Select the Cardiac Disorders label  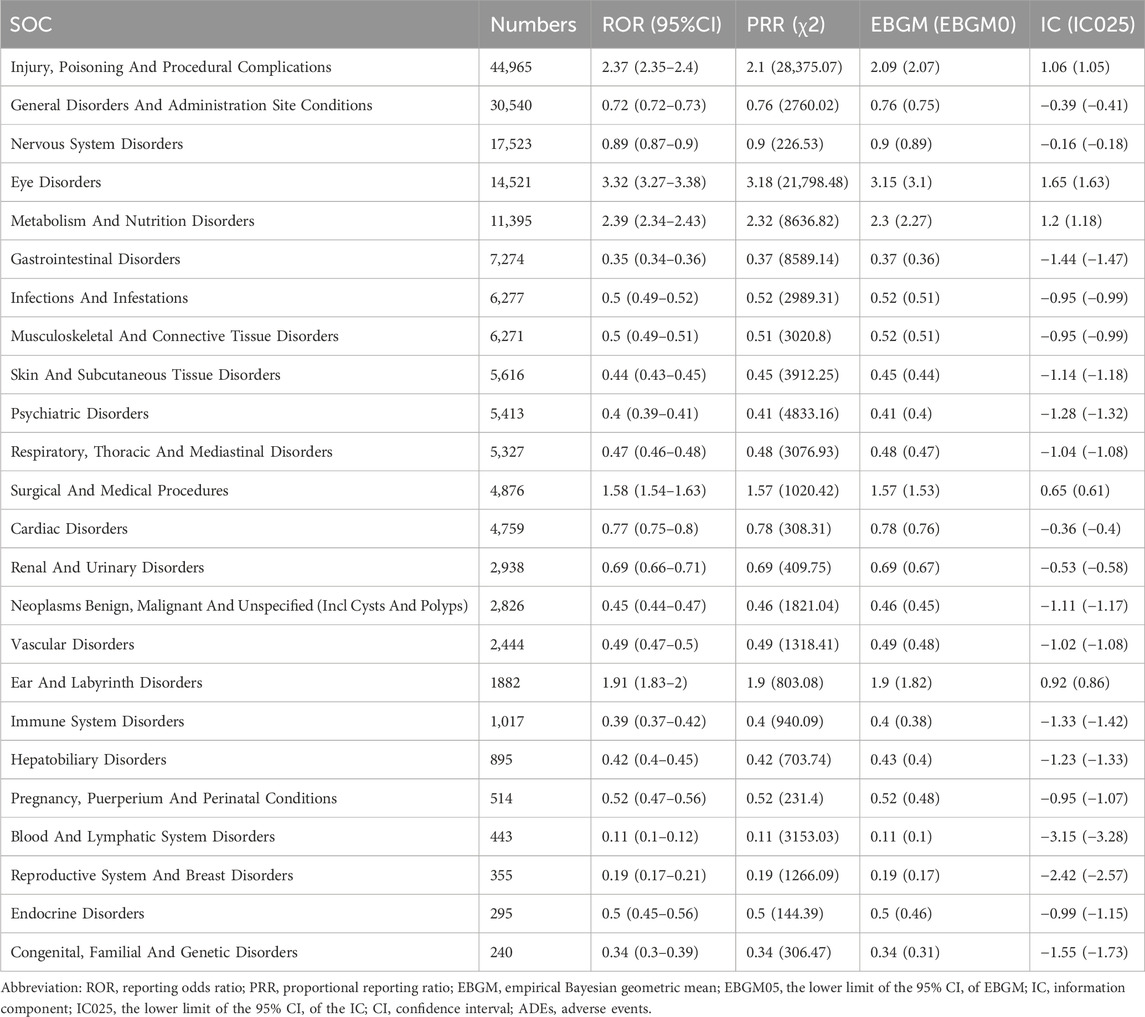pyautogui.click(x=69, y=529)
